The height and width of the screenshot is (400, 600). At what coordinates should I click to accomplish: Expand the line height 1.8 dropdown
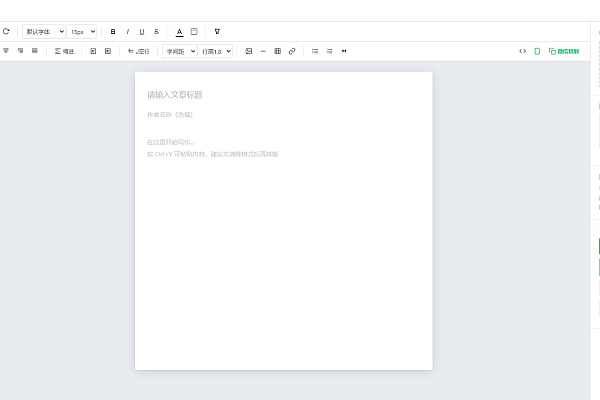[x=215, y=51]
